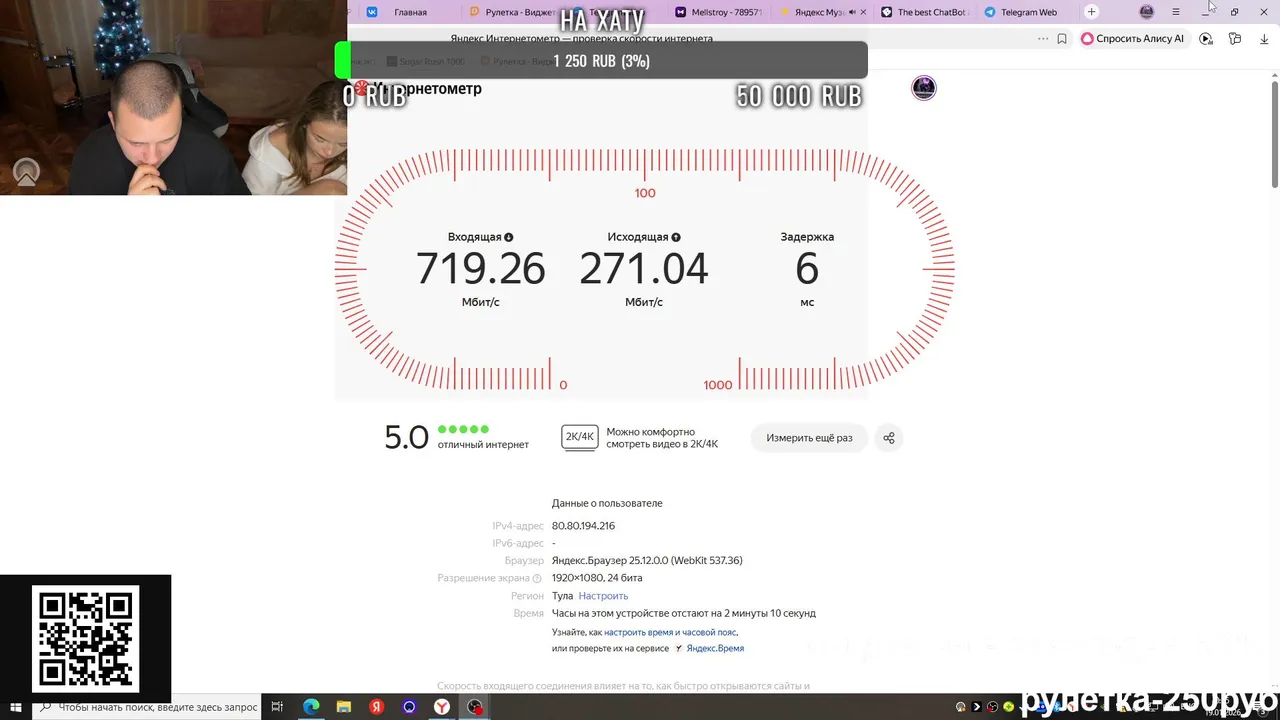Open page options three-dot menu
The width and height of the screenshot is (1280, 720).
tap(1043, 39)
